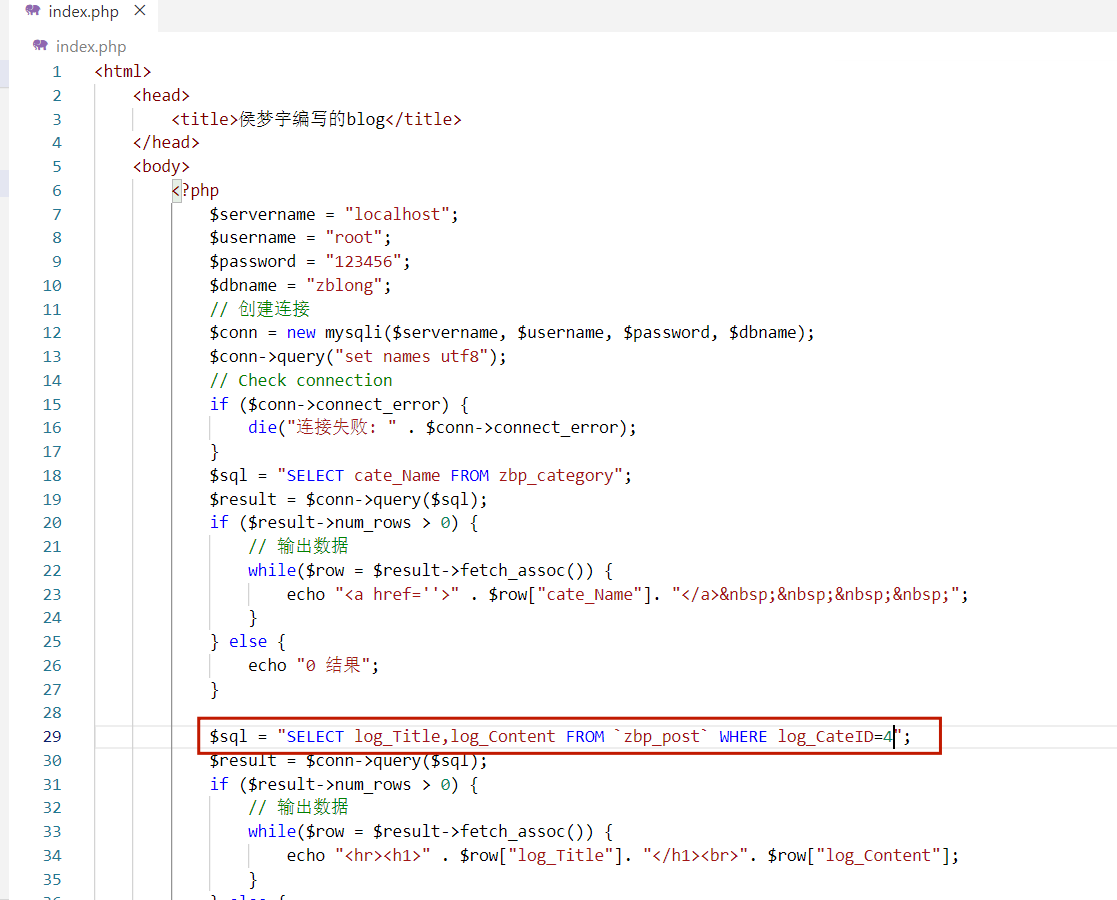Click "log_Title" key on line 34
Image resolution: width=1117 pixels, height=900 pixels.
click(561, 856)
